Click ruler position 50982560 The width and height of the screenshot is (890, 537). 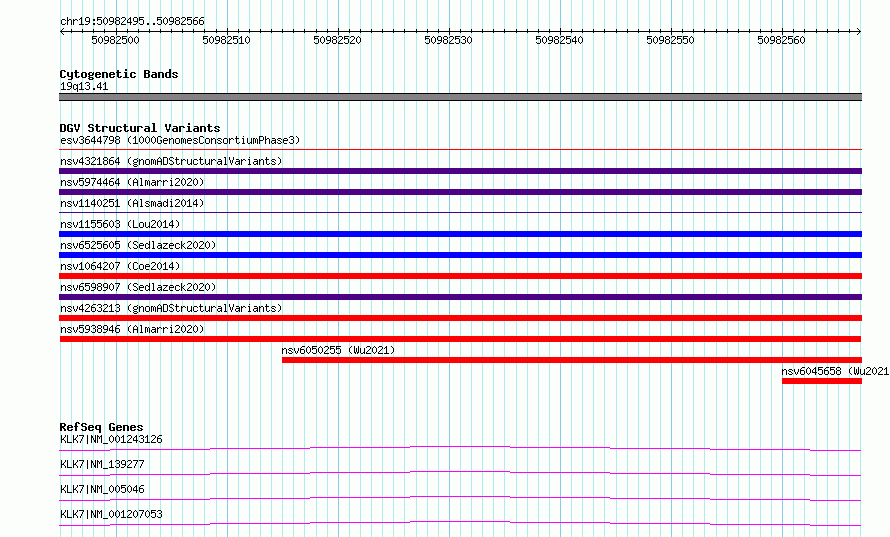781,40
